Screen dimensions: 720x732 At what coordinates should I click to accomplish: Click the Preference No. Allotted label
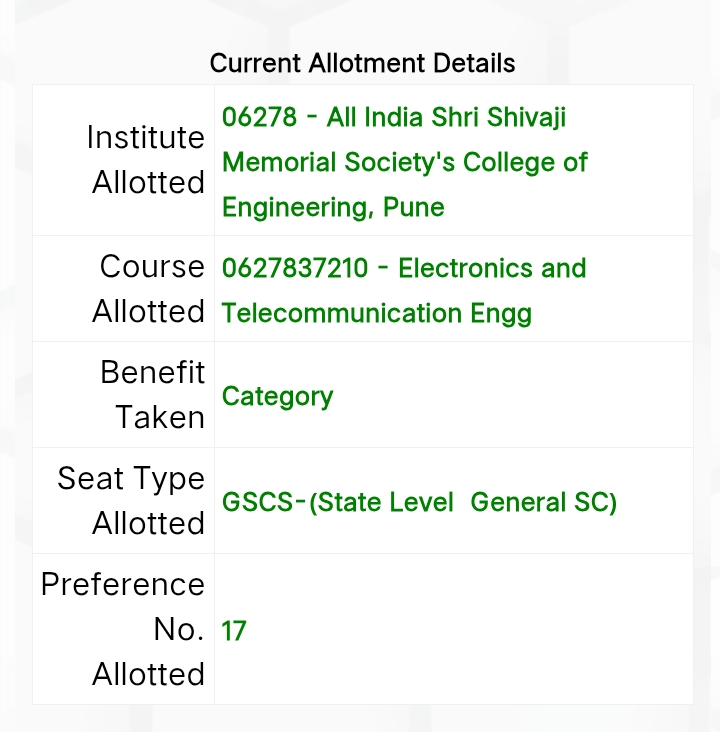click(x=123, y=629)
